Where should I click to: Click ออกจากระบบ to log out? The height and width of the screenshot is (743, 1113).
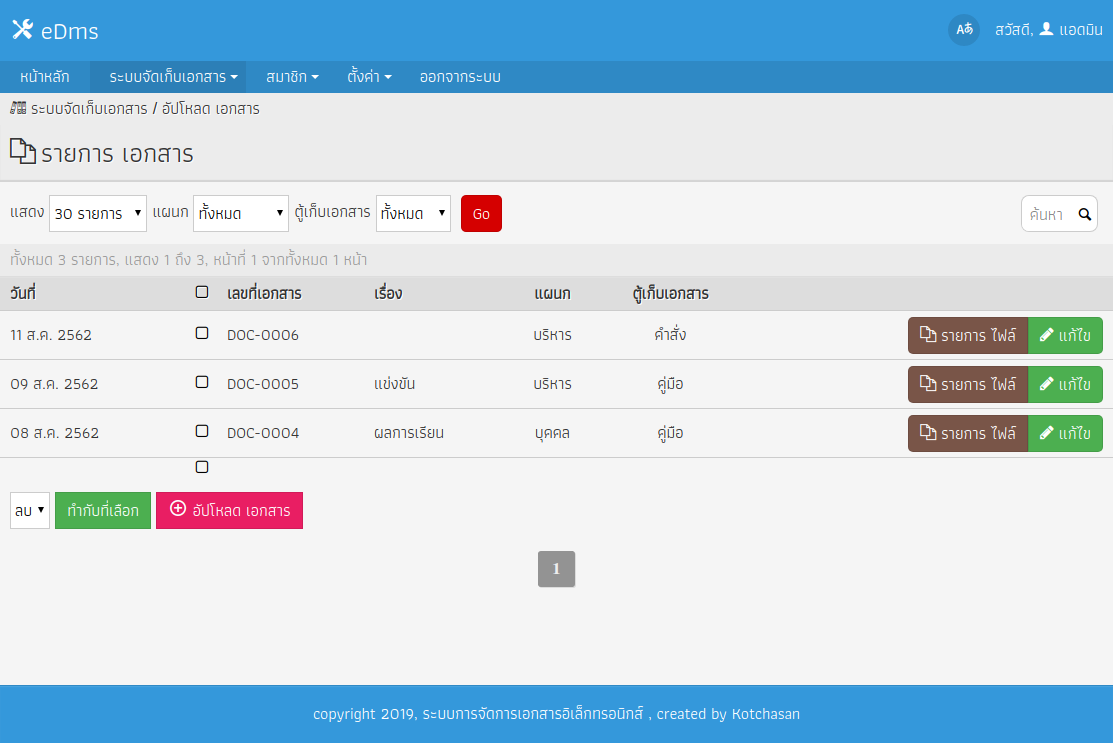(460, 77)
